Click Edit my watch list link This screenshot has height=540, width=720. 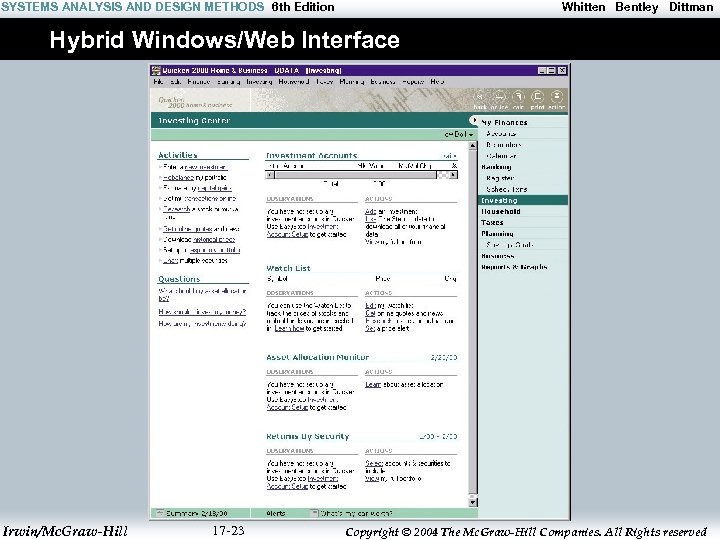click(389, 306)
